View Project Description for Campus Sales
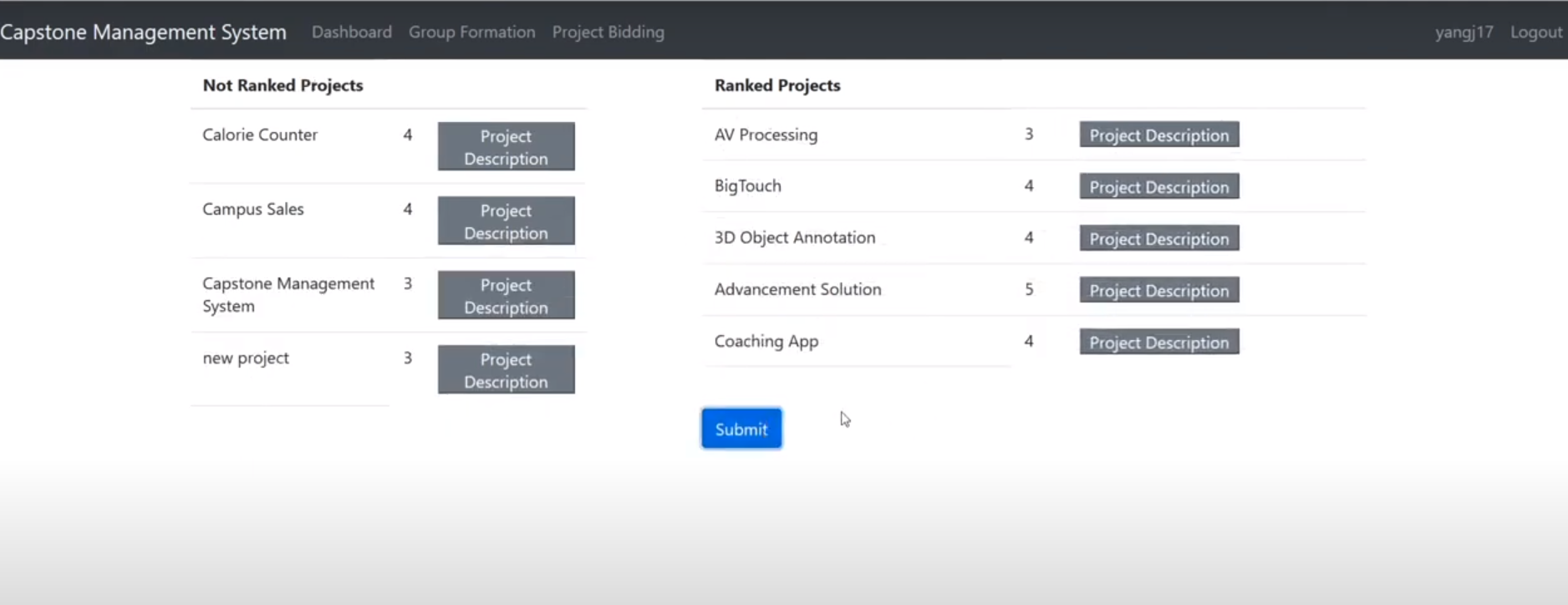The width and height of the screenshot is (1568, 605). point(506,221)
